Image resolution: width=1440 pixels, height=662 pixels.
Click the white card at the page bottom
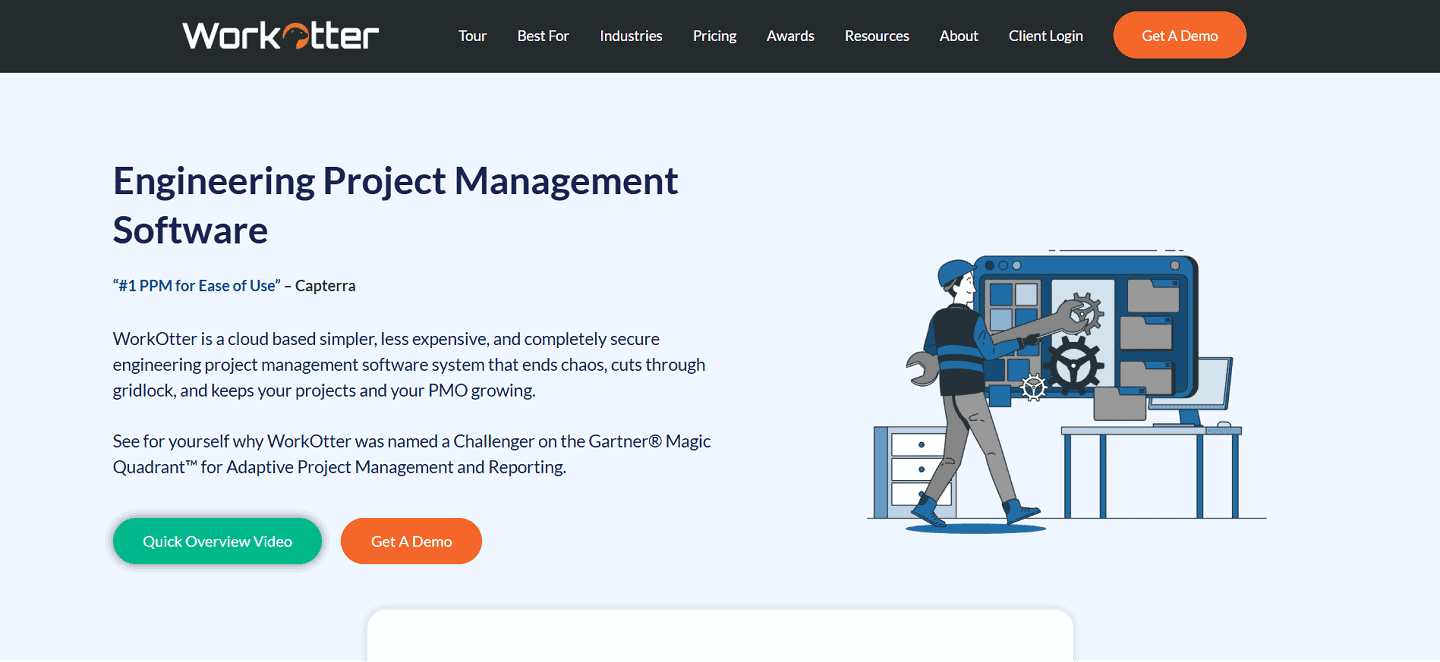(720, 640)
